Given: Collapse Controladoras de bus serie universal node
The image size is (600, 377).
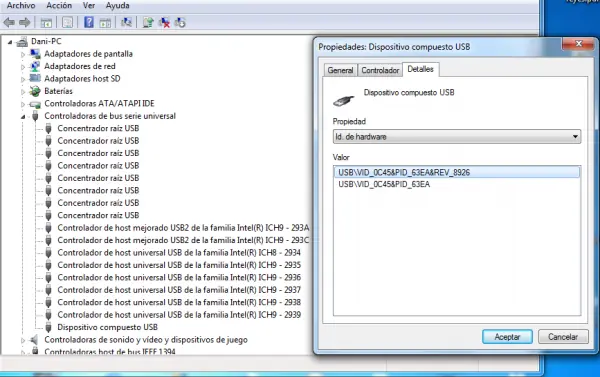Looking at the screenshot, I should tap(23, 116).
